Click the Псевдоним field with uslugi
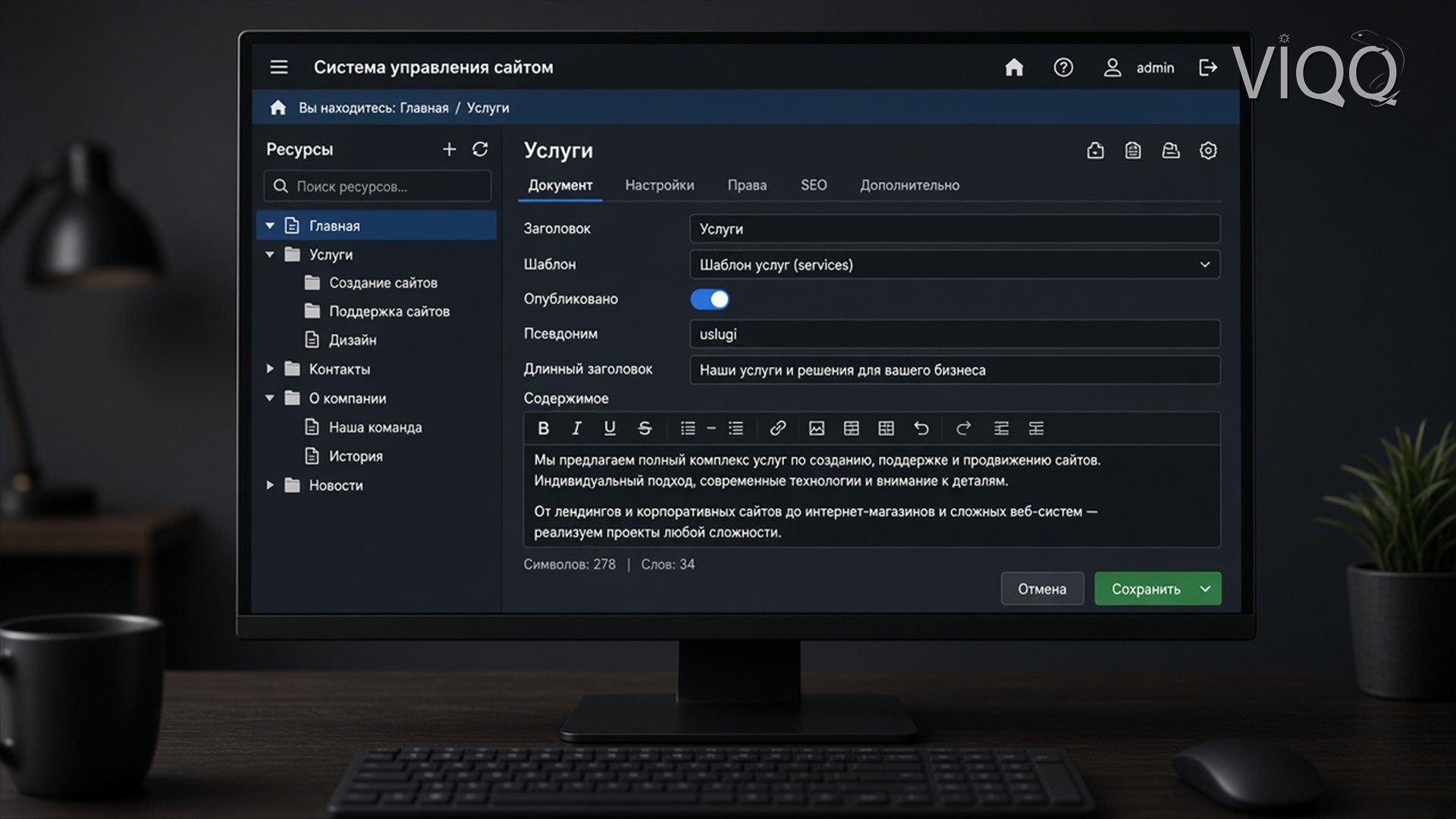This screenshot has height=819, width=1456. click(955, 334)
